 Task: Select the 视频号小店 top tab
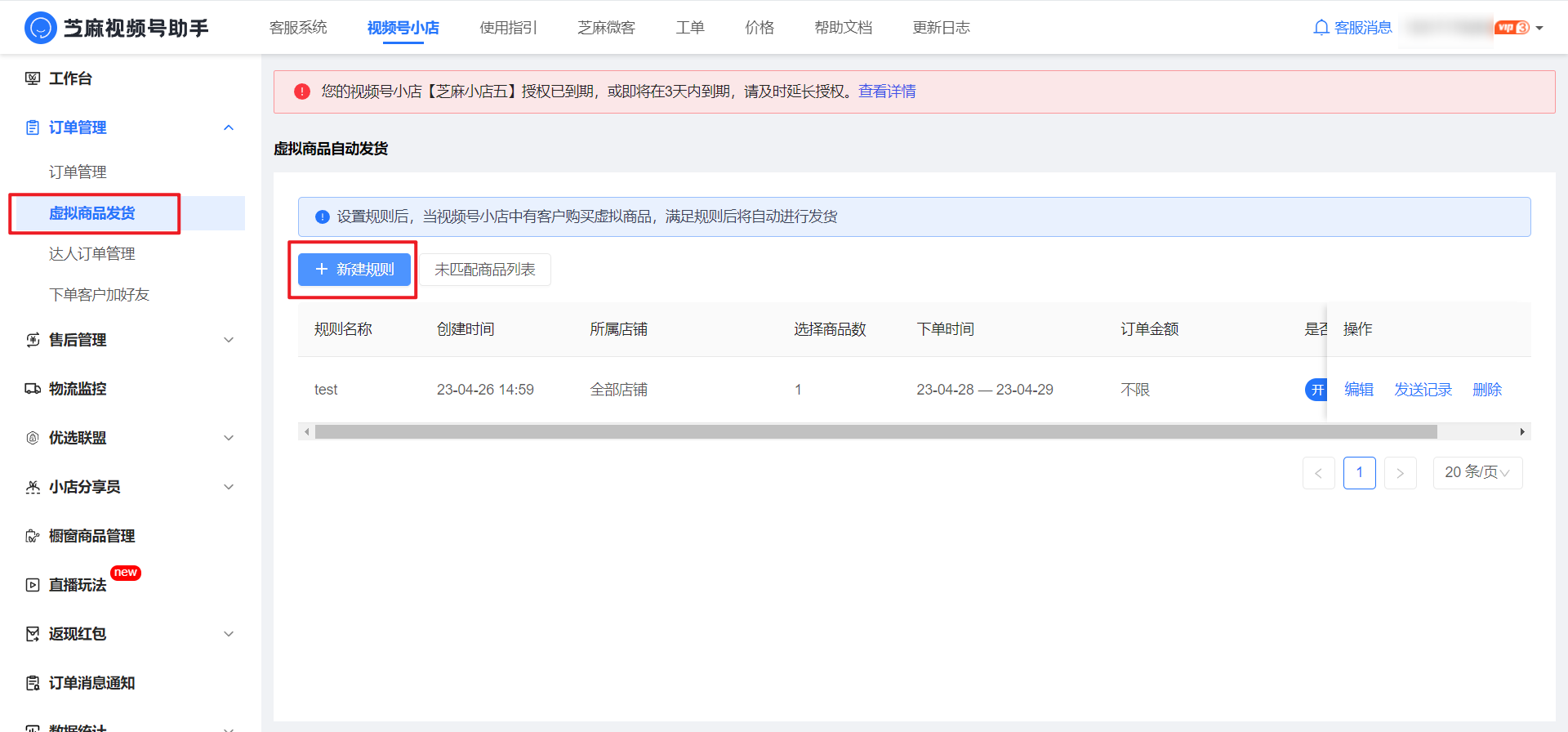tap(403, 28)
